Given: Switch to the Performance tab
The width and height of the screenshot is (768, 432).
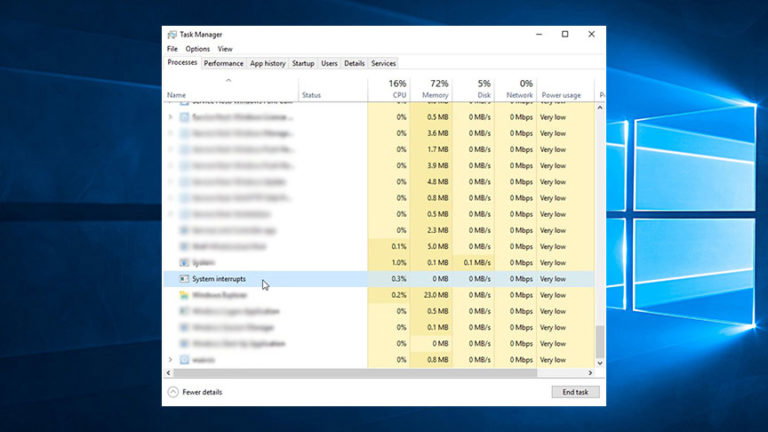Looking at the screenshot, I should coord(223,63).
